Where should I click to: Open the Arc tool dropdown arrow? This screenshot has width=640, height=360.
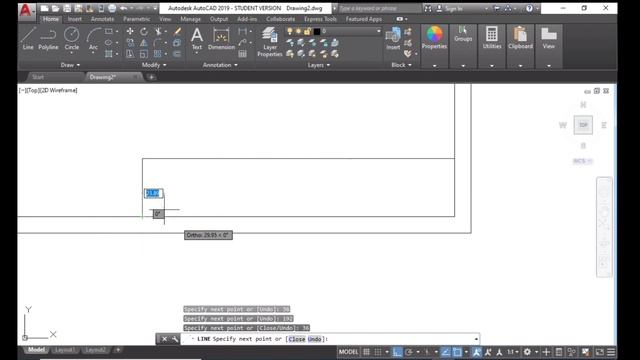coord(93,53)
